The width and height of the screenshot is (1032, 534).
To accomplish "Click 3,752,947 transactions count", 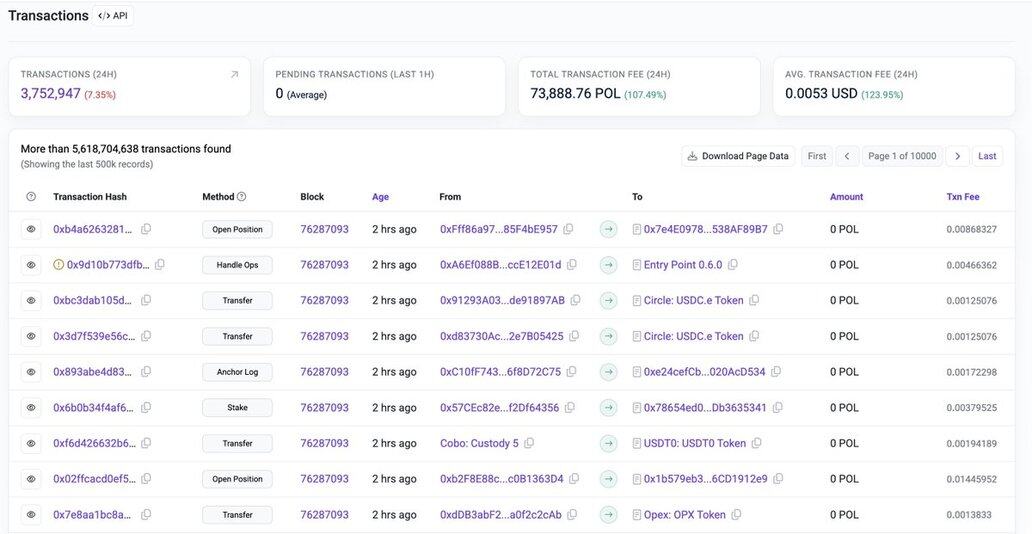I will point(51,93).
